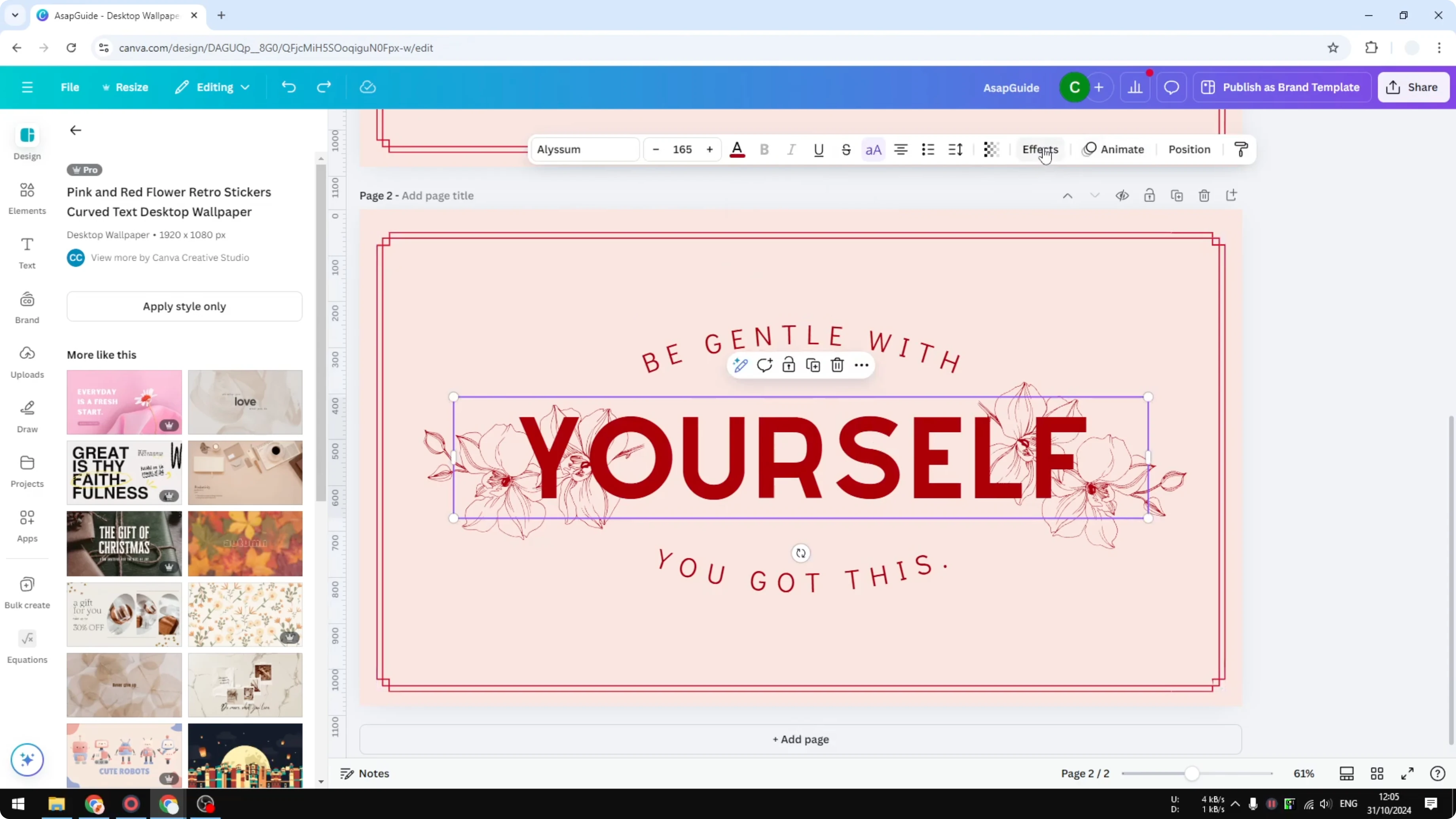Screen dimensions: 1456x819
Task: Lock the selected text element
Action: (789, 365)
